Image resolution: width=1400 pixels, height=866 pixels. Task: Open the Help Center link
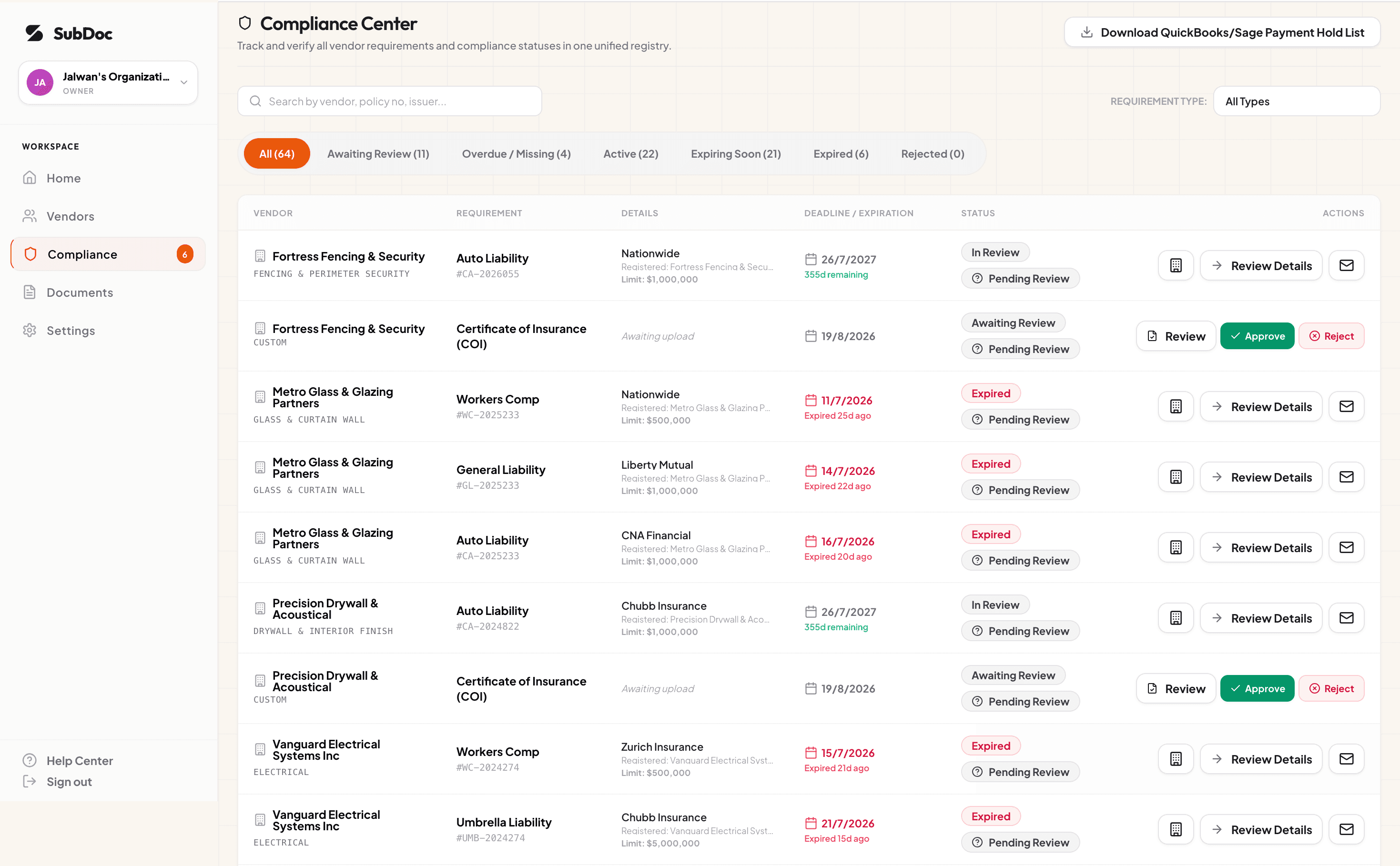point(68,761)
